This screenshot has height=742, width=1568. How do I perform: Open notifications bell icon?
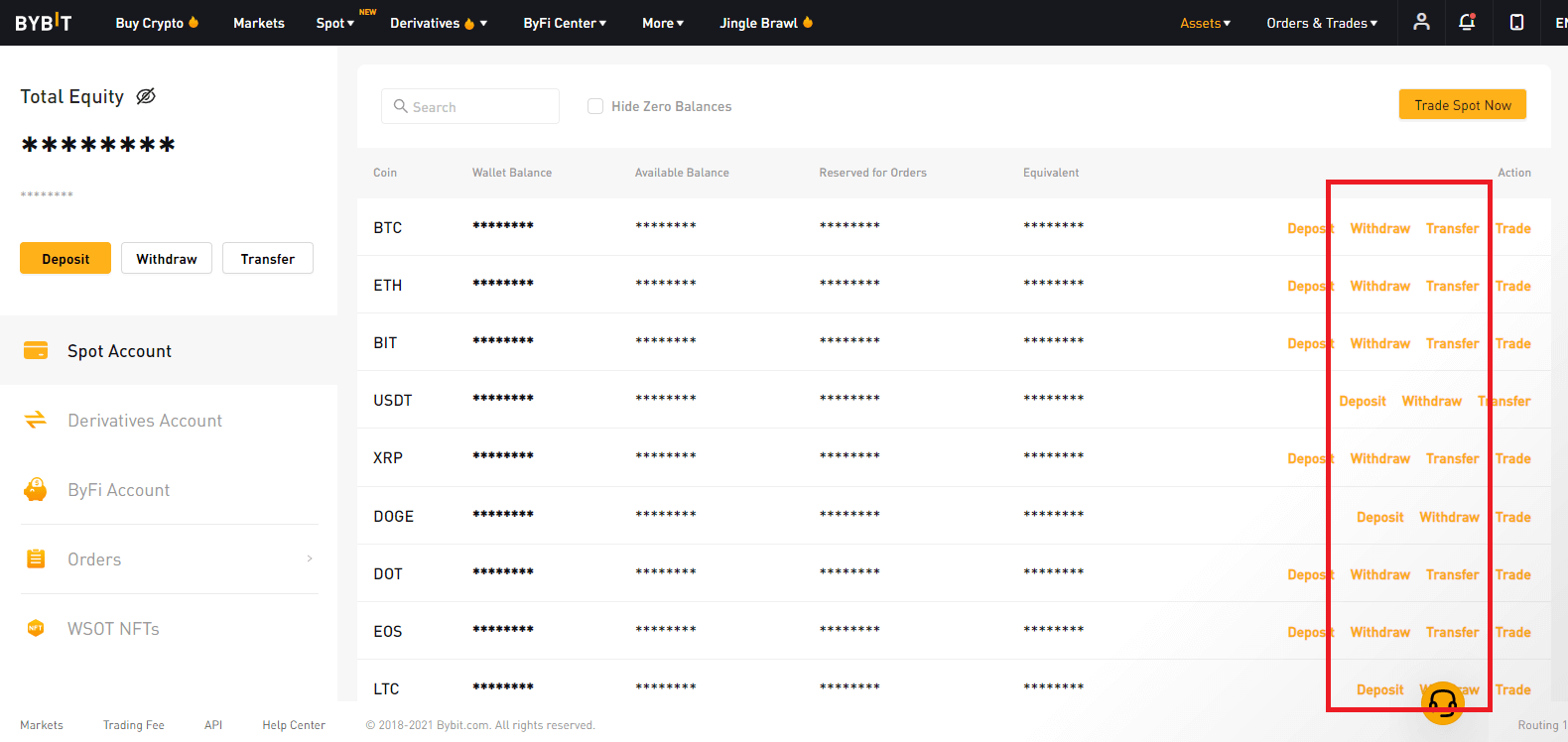click(x=1467, y=22)
